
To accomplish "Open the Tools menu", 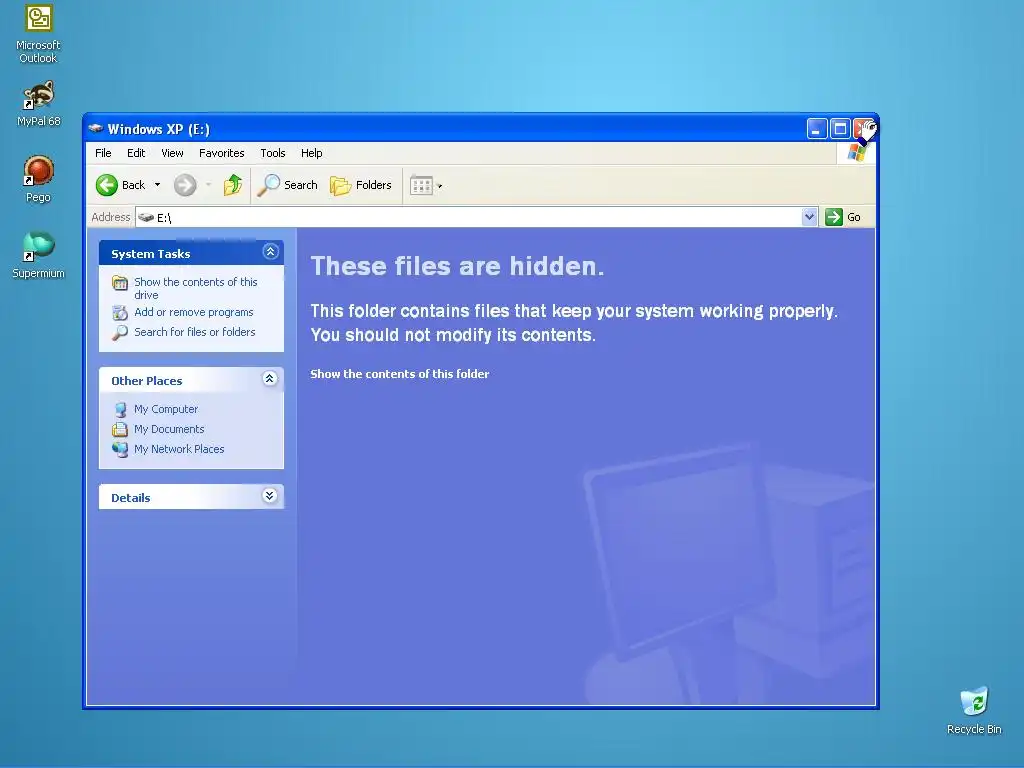I will [273, 153].
